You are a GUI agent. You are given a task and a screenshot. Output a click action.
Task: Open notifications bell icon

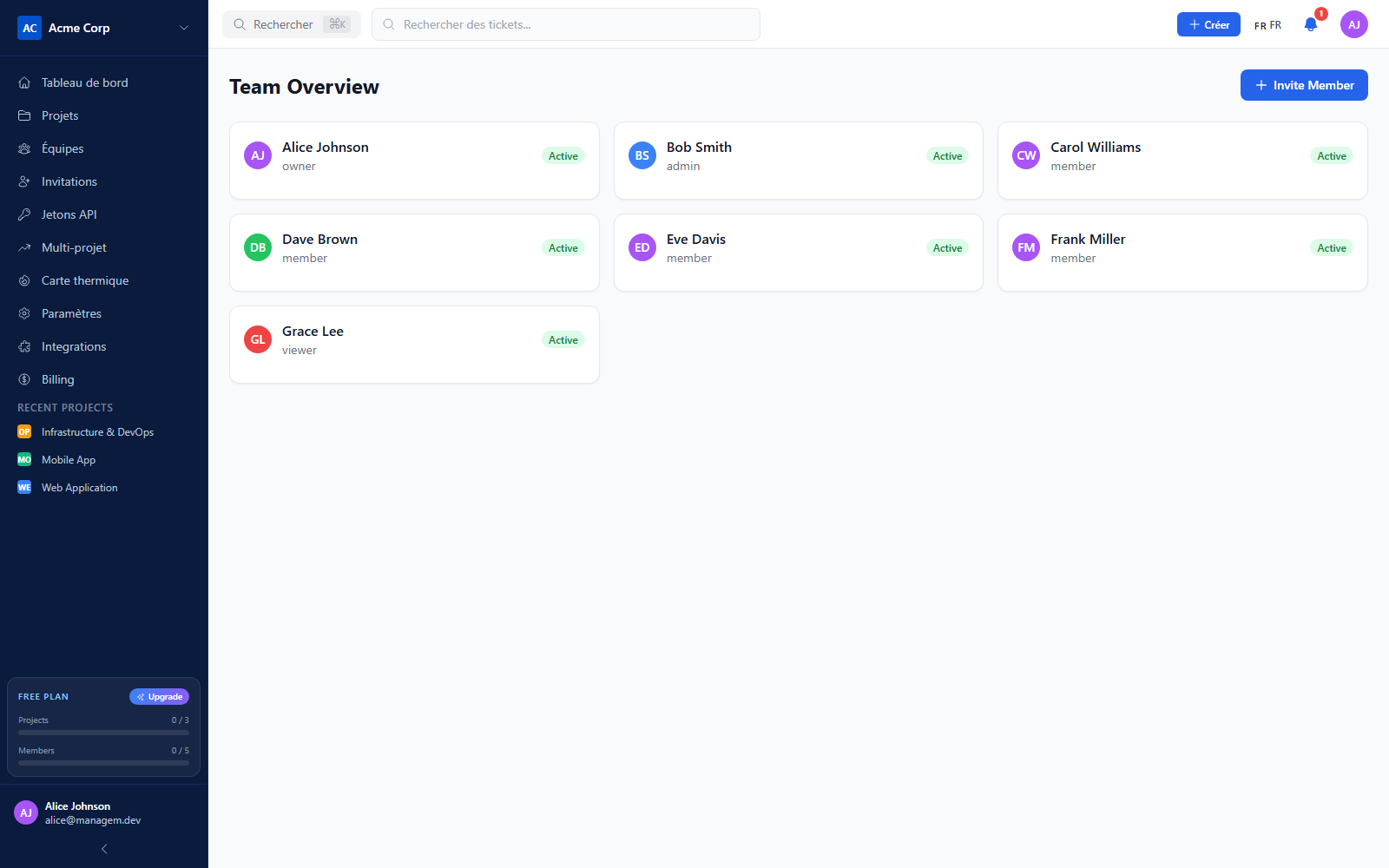(x=1311, y=24)
